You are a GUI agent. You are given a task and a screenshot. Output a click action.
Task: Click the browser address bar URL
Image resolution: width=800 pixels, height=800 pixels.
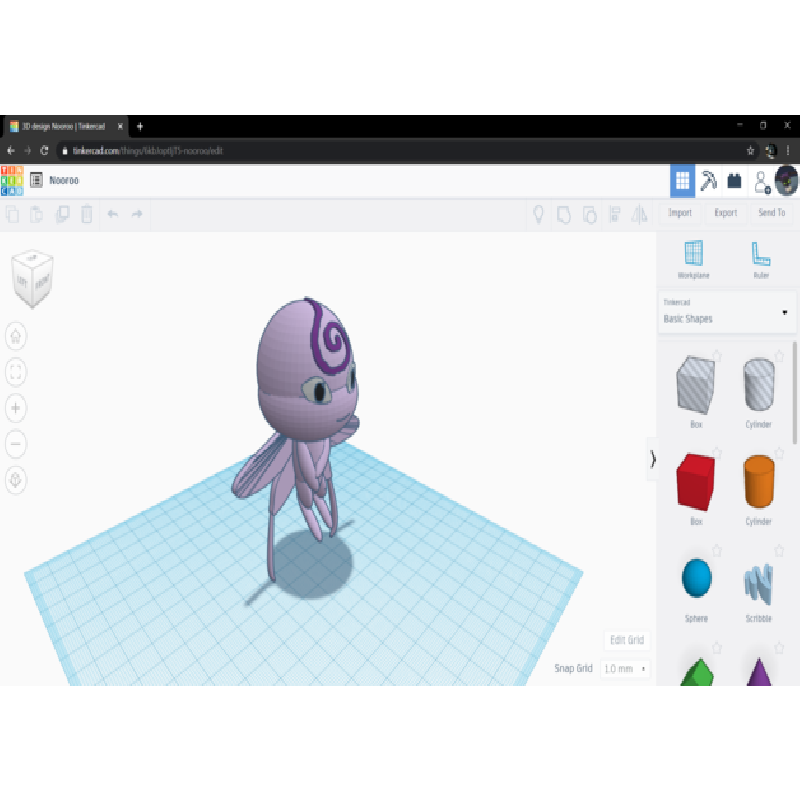pos(147,151)
